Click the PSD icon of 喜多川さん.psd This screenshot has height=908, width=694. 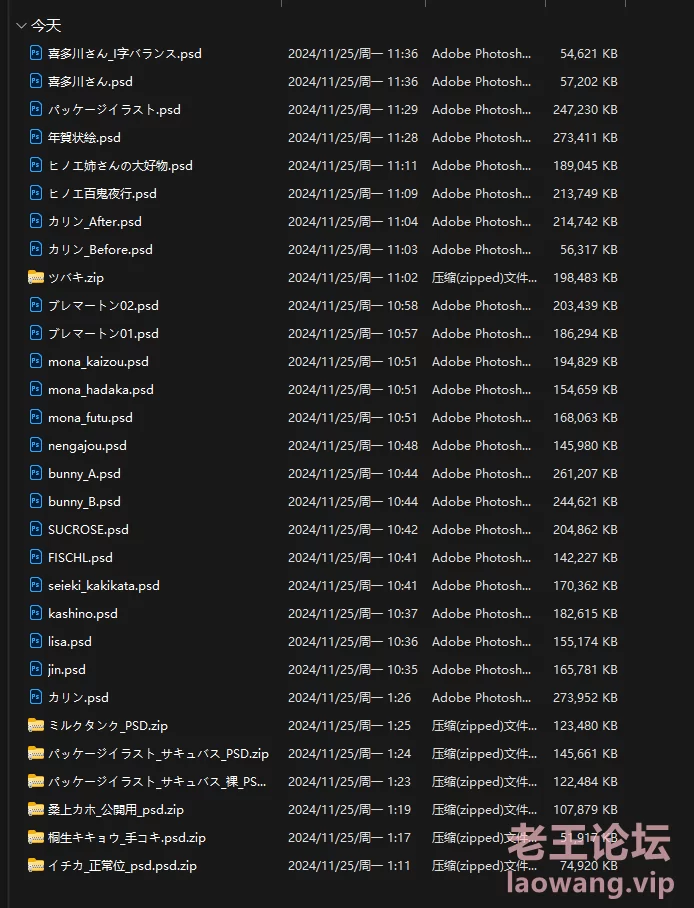coord(36,81)
